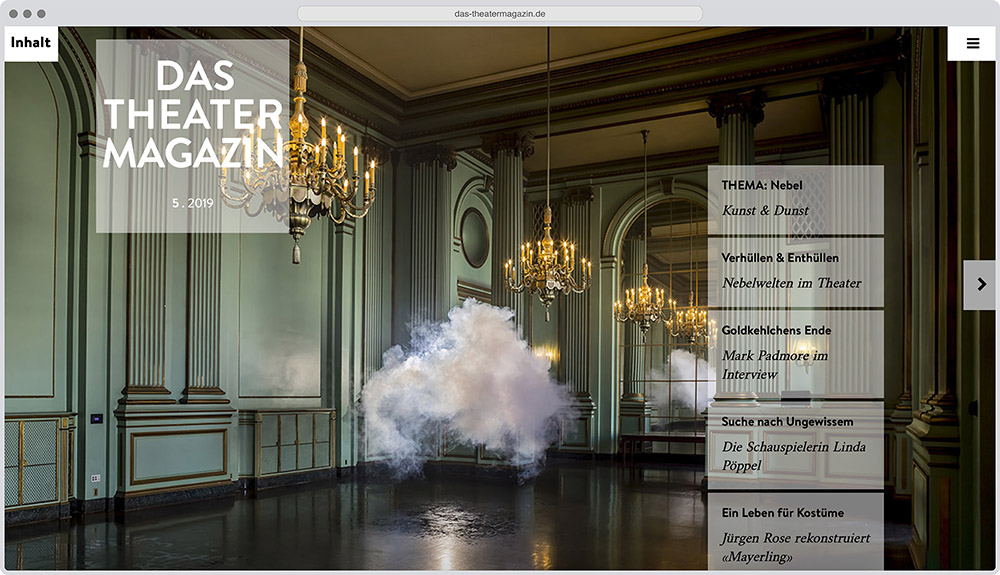This screenshot has width=1000, height=575.
Task: Click the das-theatermagazin.de address bar
Action: [500, 14]
